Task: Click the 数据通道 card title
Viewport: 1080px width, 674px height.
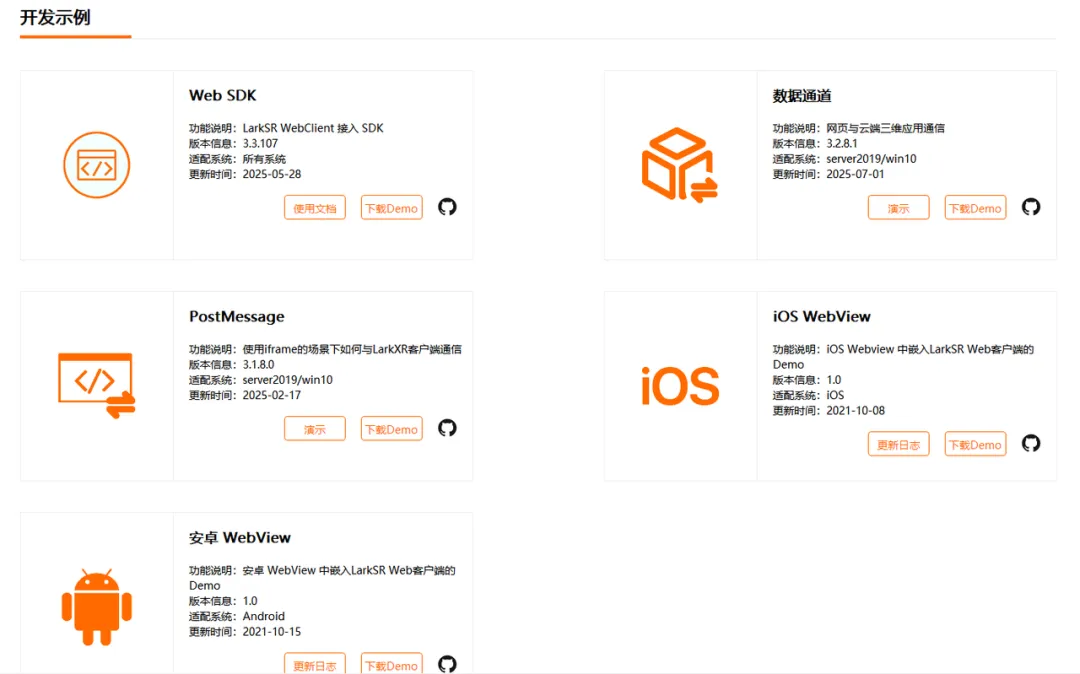Action: pos(802,96)
